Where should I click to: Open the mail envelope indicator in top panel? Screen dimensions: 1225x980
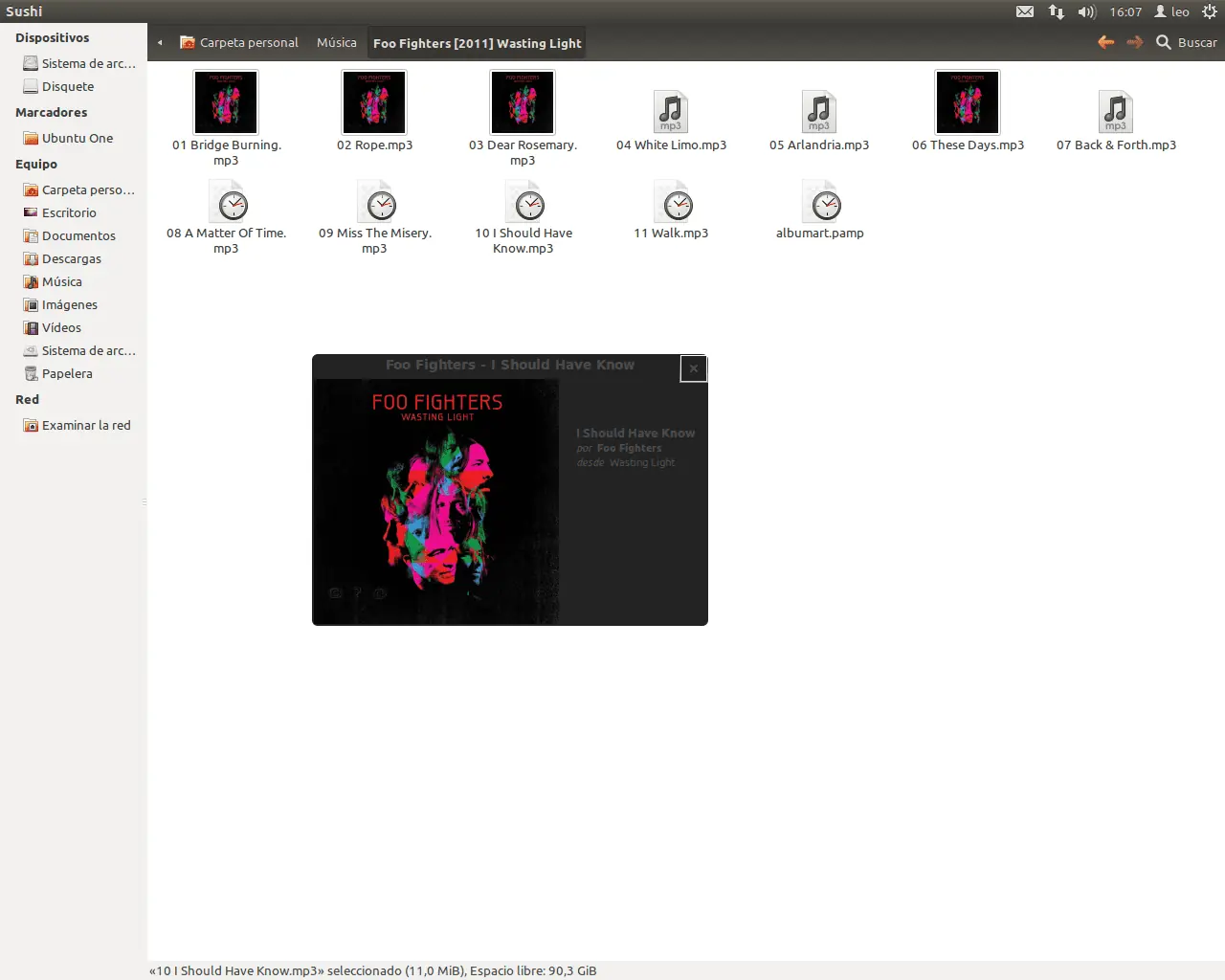(1025, 11)
